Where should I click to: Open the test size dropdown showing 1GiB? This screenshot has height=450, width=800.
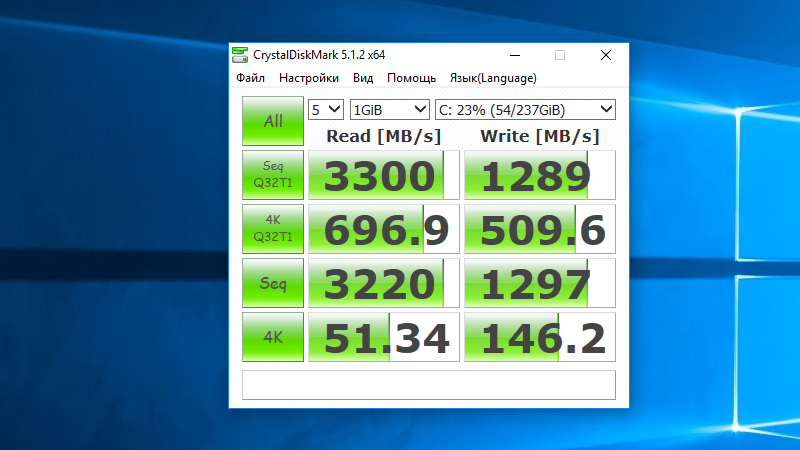pos(390,110)
